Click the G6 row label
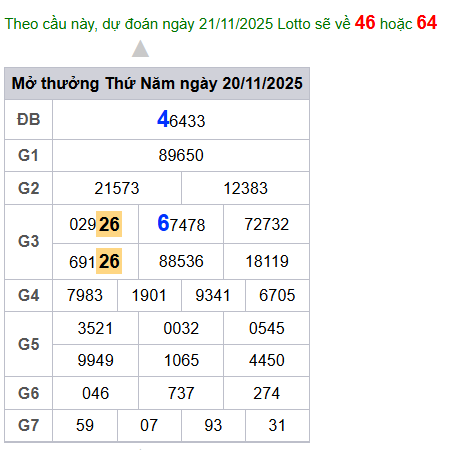This screenshot has width=467, height=450. click(x=28, y=393)
